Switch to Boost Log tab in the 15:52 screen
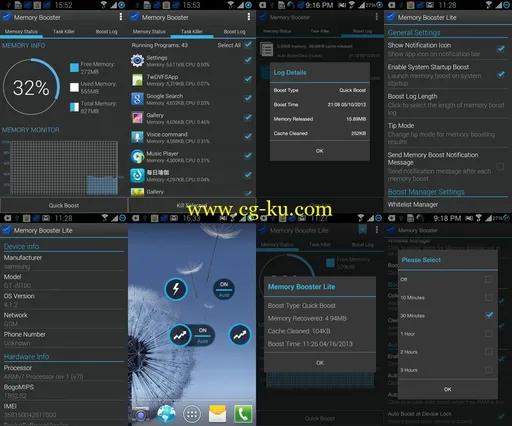 pos(106,32)
